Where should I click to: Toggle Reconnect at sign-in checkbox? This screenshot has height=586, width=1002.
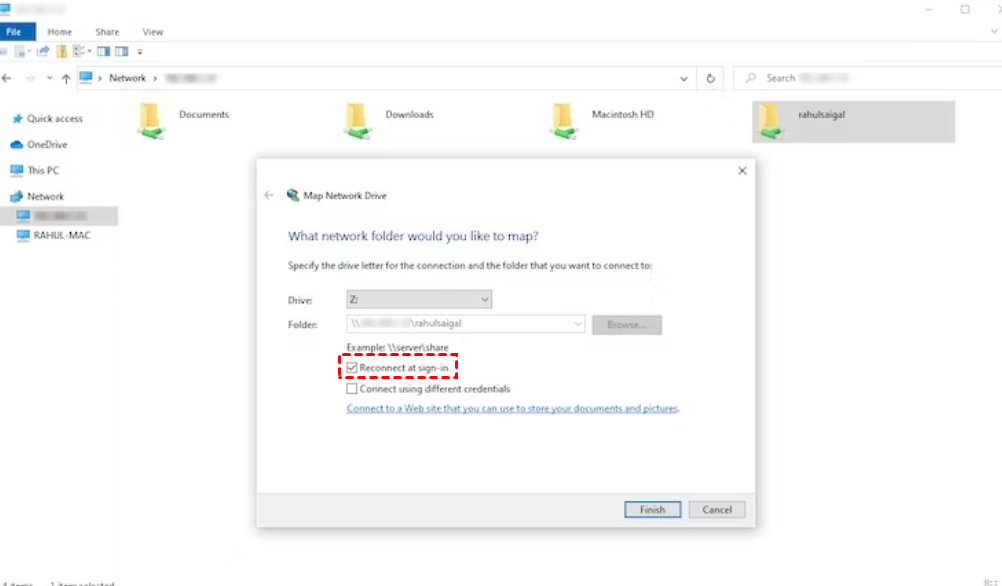[x=352, y=368]
